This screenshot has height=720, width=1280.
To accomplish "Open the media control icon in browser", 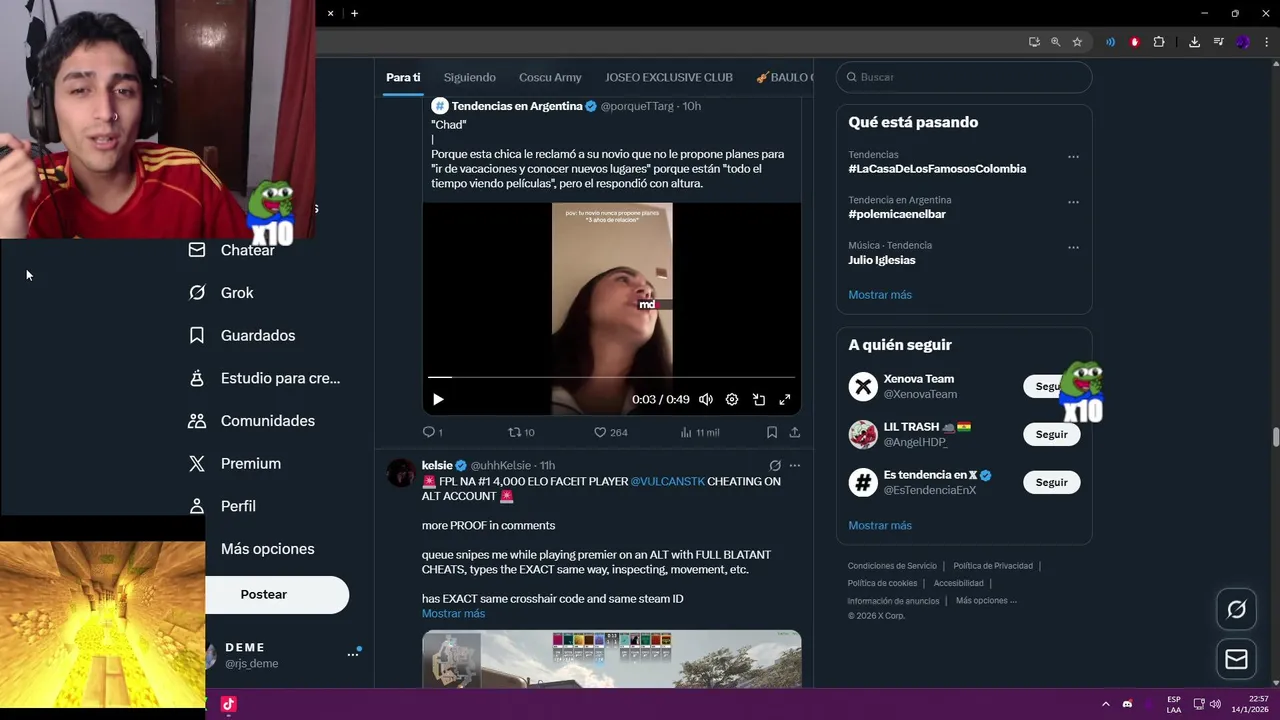I will click(1218, 42).
